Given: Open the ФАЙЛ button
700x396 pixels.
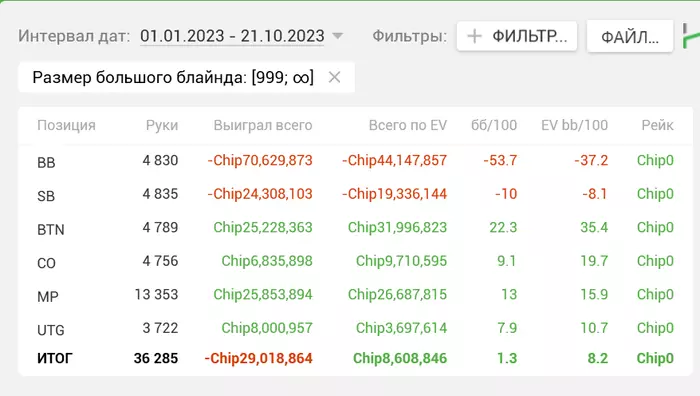Looking at the screenshot, I should pyautogui.click(x=630, y=36).
